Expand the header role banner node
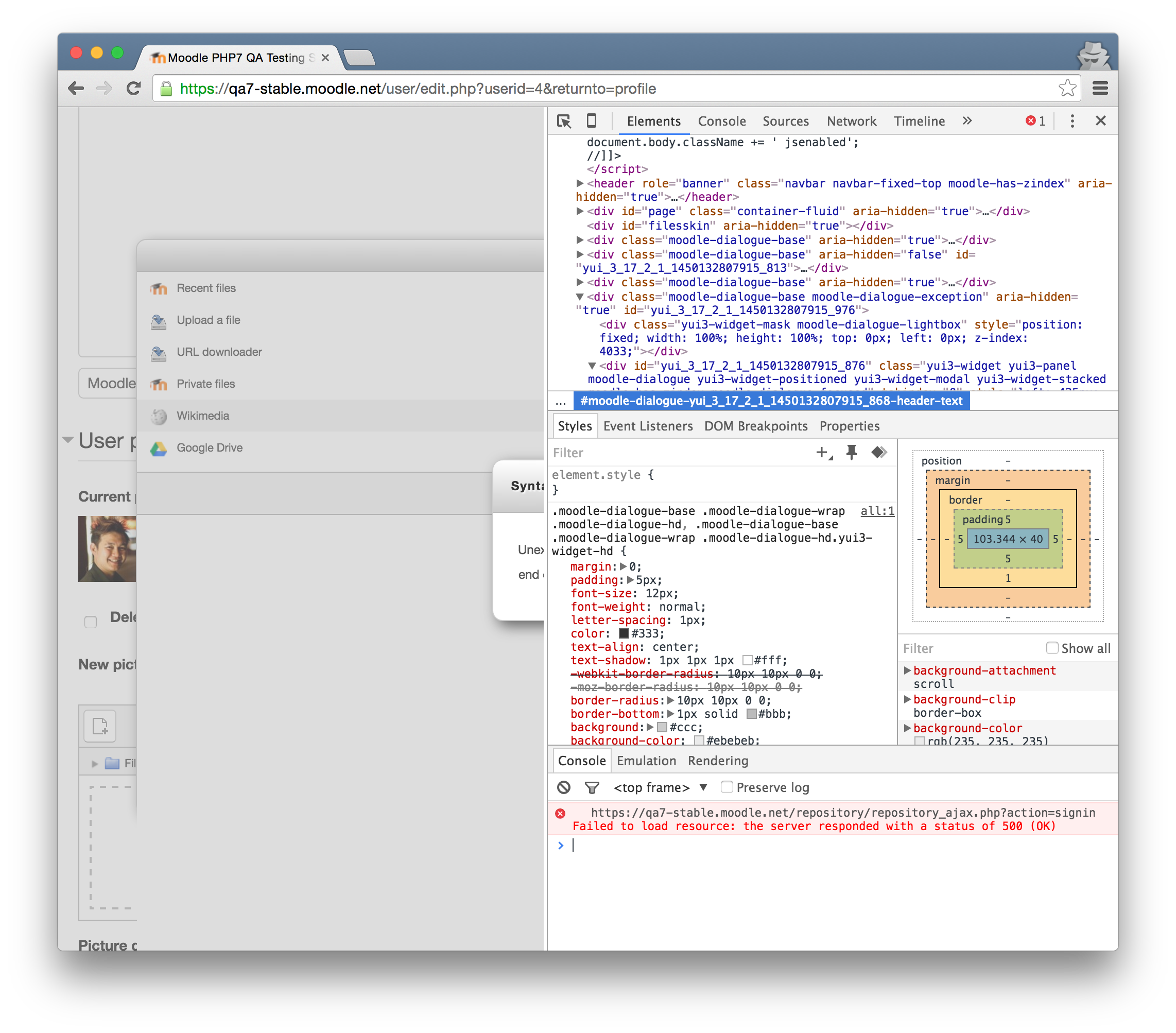The height and width of the screenshot is (1033, 1176). click(580, 183)
